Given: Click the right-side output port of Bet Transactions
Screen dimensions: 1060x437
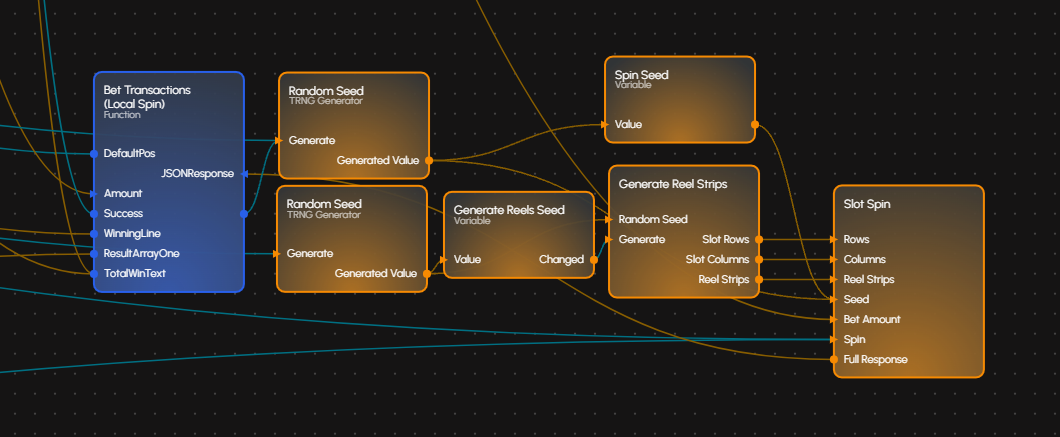Looking at the screenshot, I should 244,214.
